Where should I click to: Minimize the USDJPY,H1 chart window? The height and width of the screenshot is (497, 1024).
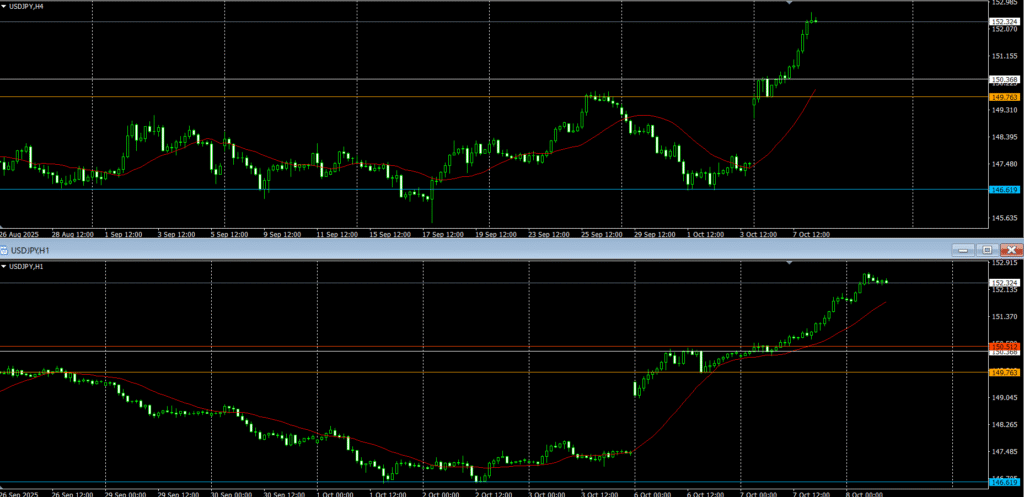click(x=962, y=249)
